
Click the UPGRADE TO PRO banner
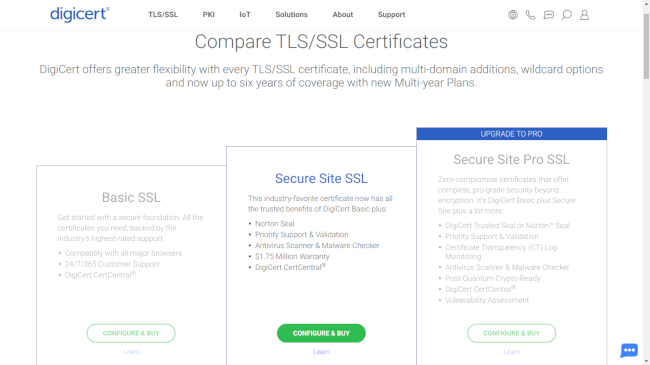(x=512, y=134)
